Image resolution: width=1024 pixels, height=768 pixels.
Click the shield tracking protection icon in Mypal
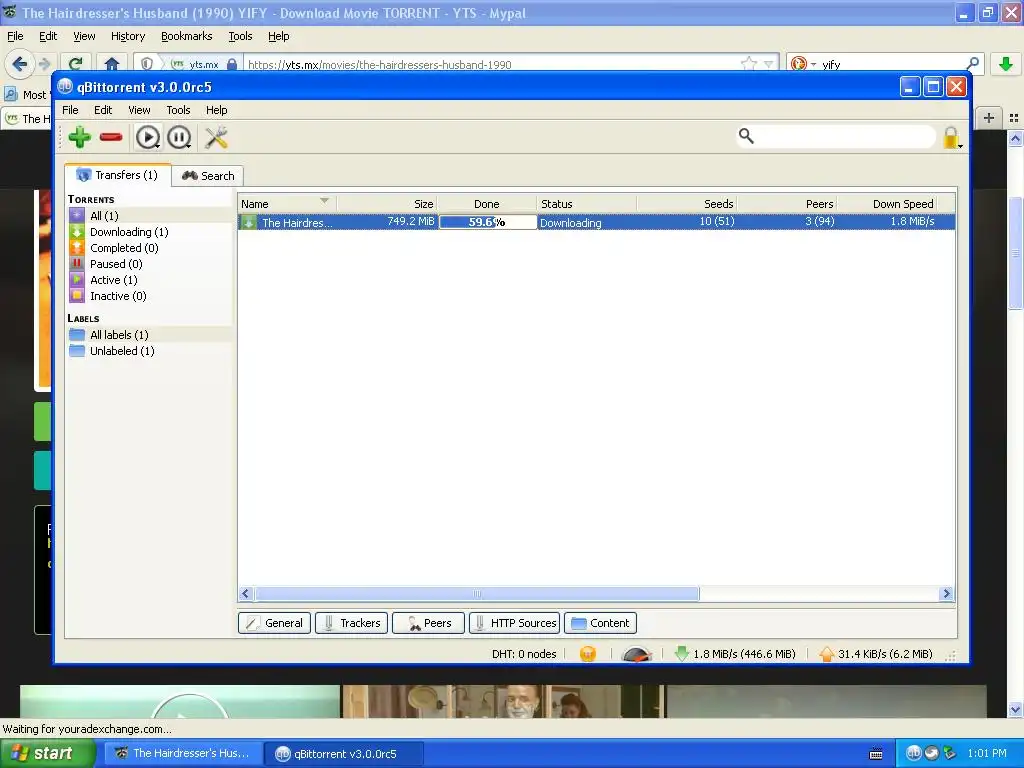coord(147,64)
